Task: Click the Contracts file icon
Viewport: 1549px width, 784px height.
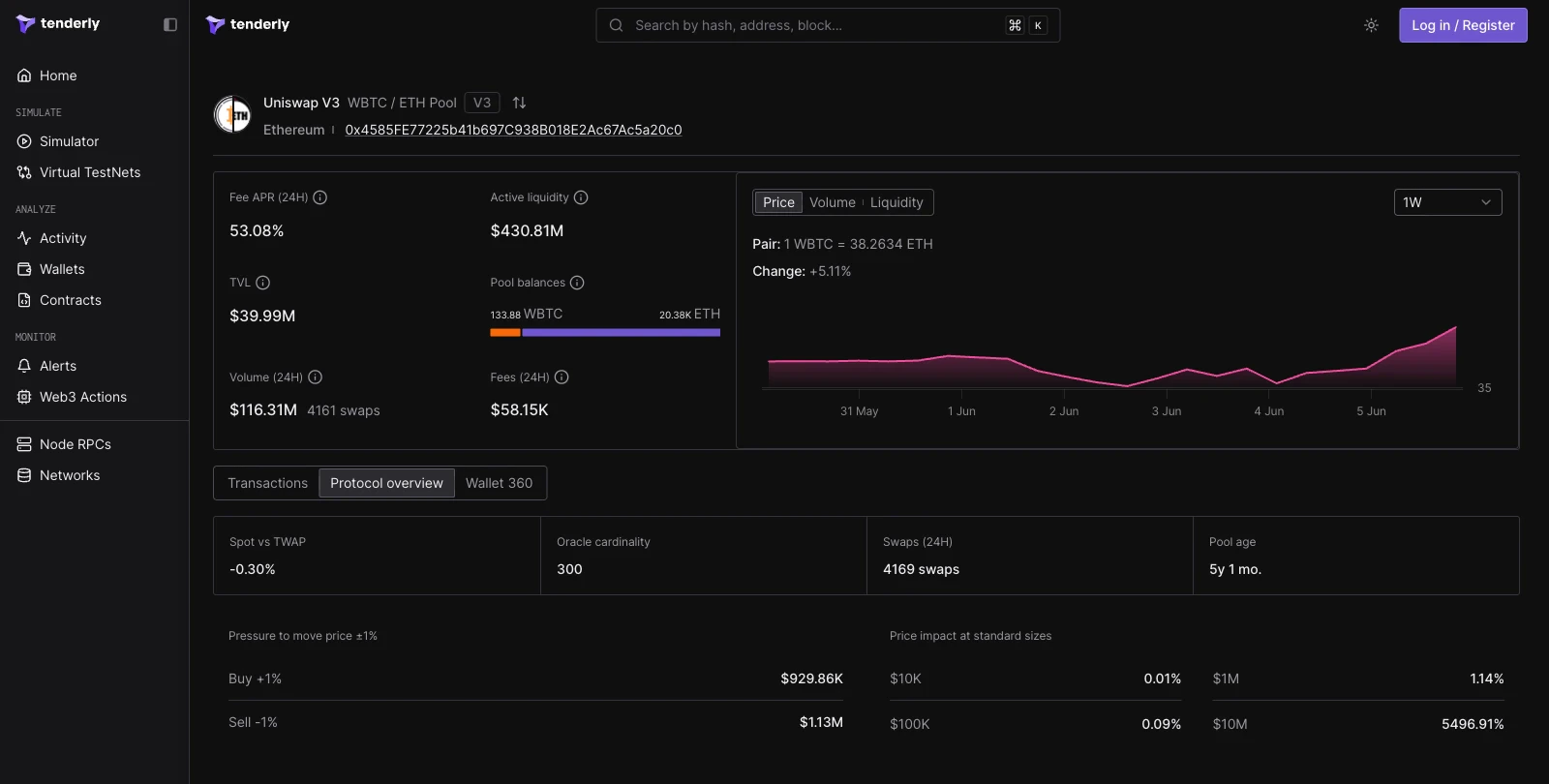Action: click(24, 300)
